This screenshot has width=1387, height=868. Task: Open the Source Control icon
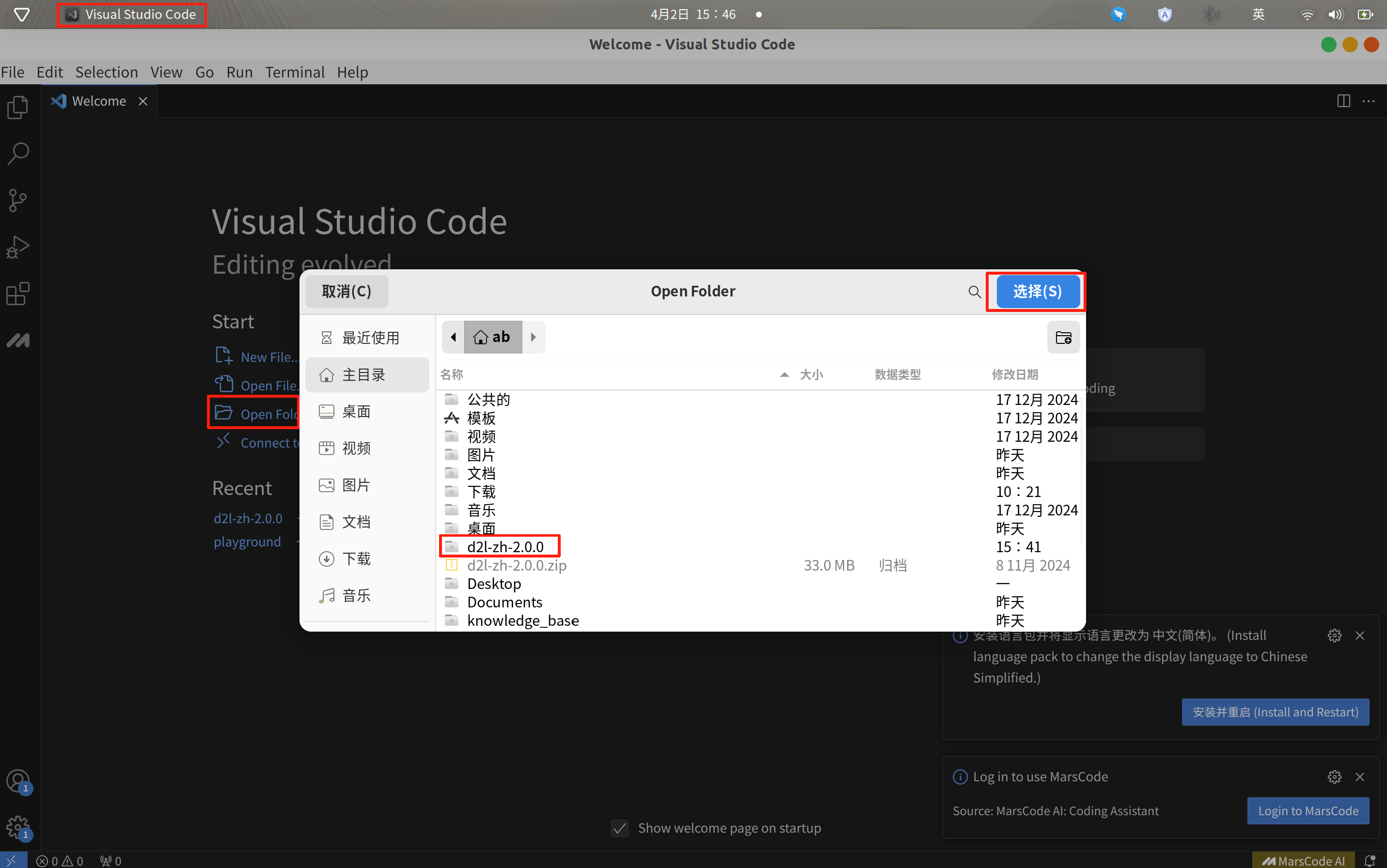point(17,200)
